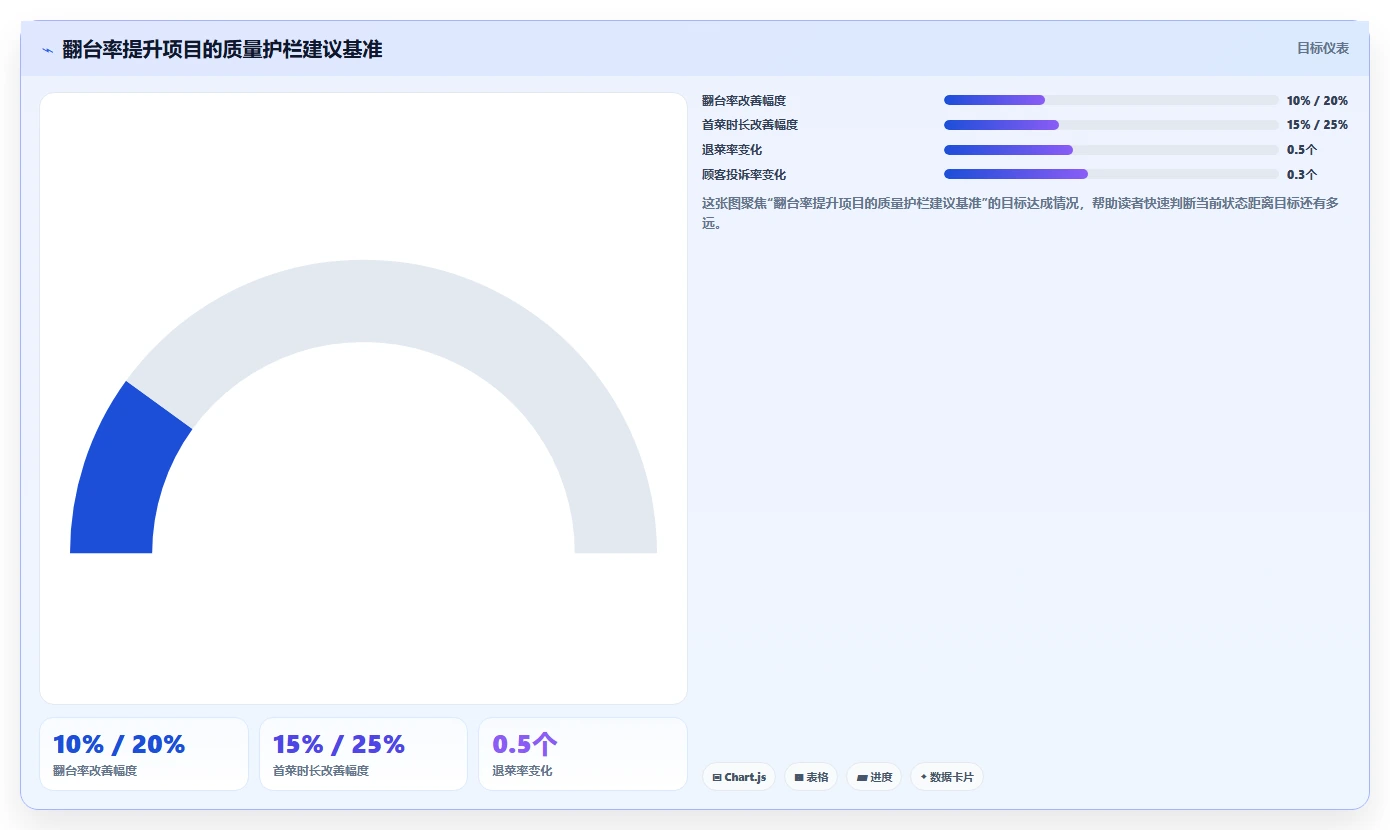Click the icon inside the 表格 chip
Screen dimensions: 1390x830
point(799,777)
